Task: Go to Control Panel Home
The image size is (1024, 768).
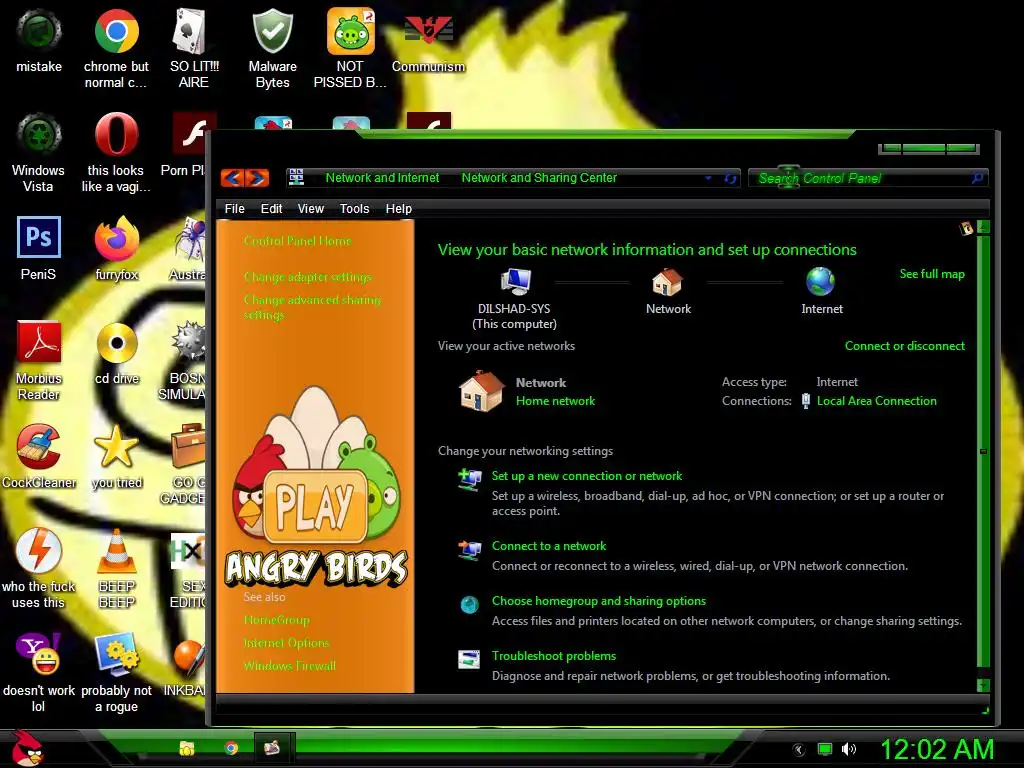Action: pyautogui.click(x=298, y=241)
